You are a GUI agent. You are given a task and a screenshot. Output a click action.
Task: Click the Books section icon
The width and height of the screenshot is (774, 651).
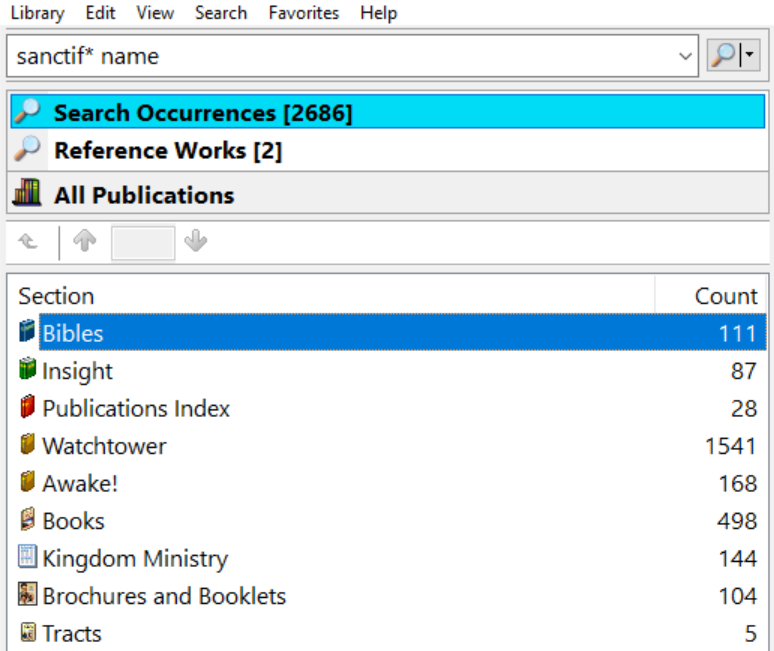pyautogui.click(x=28, y=519)
